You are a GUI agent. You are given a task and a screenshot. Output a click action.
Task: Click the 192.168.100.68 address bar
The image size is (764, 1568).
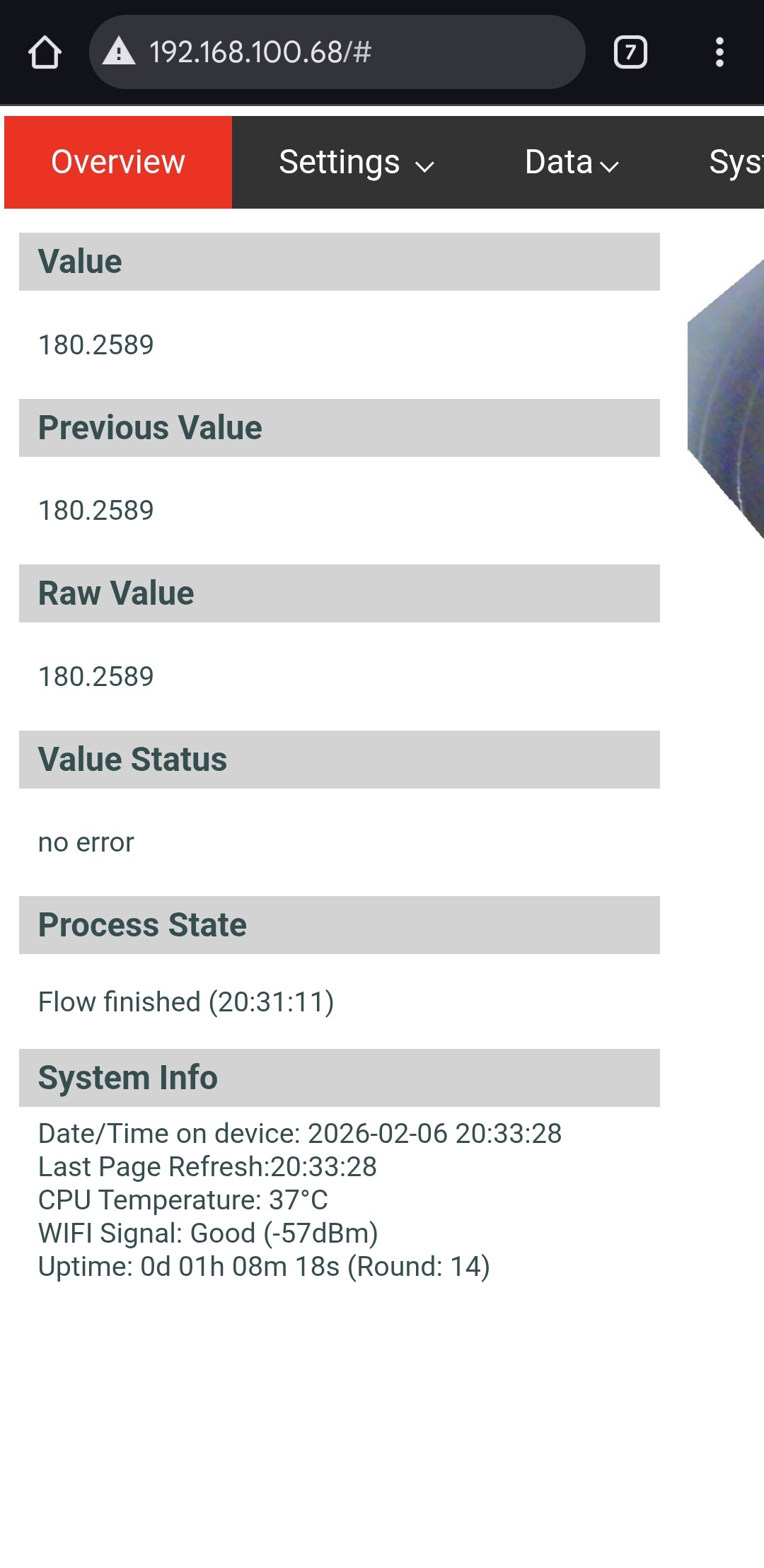click(337, 52)
